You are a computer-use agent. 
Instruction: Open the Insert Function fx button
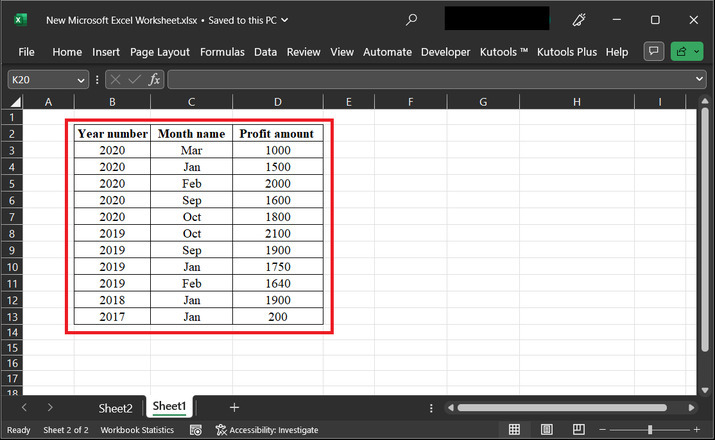(154, 80)
